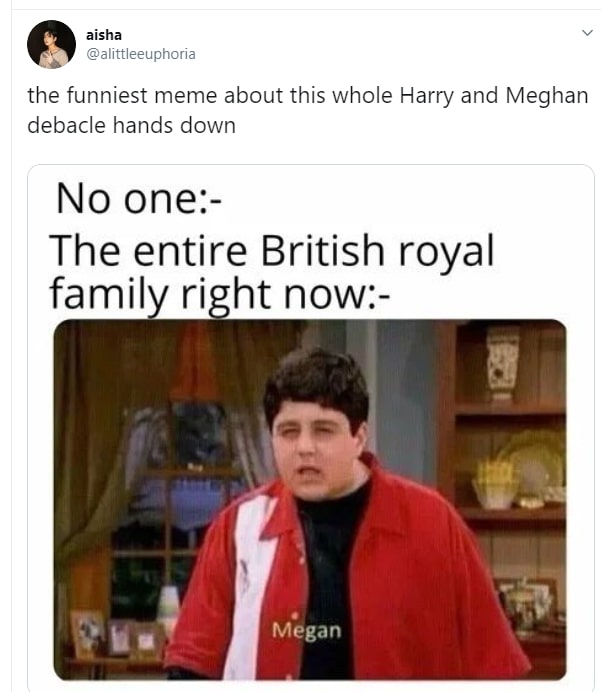Select the tweet text about funniest meme
This screenshot has width=601, height=692.
[x=308, y=110]
